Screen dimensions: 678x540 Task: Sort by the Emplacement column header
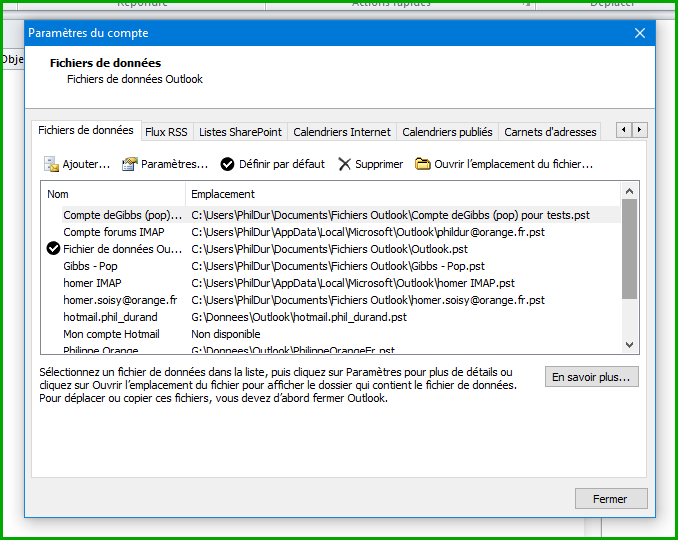click(403, 194)
